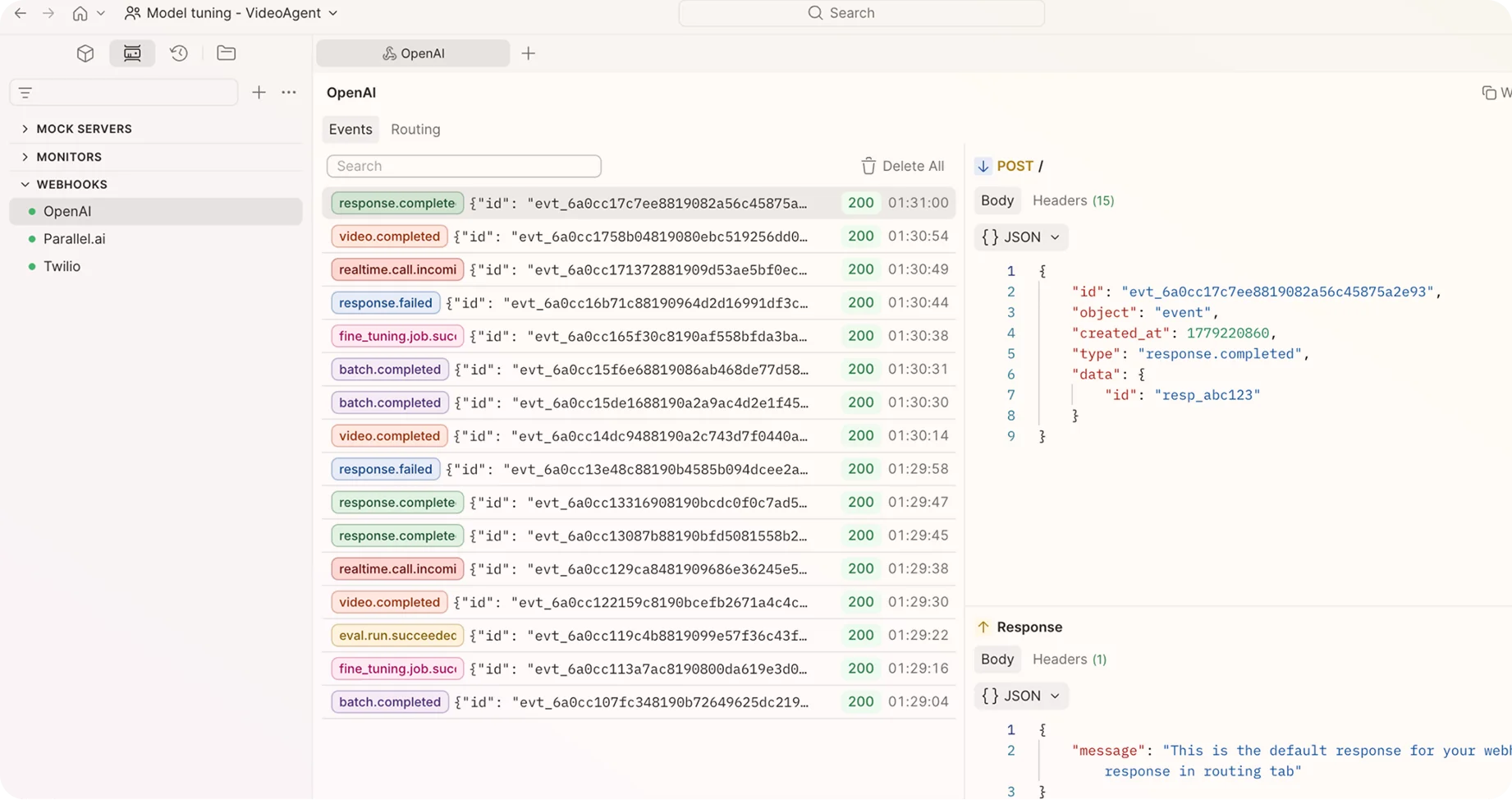Open the collections cube icon in the sidebar

click(x=85, y=53)
